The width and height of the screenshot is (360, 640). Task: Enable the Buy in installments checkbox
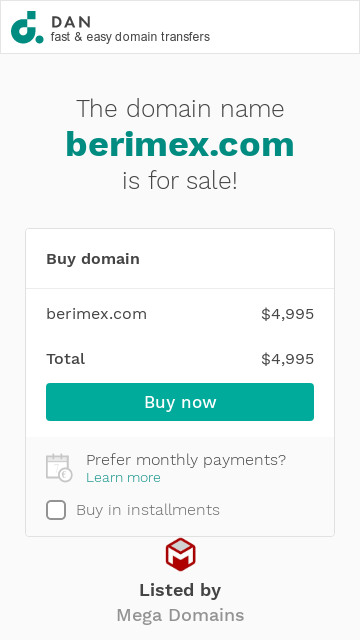[x=56, y=510]
